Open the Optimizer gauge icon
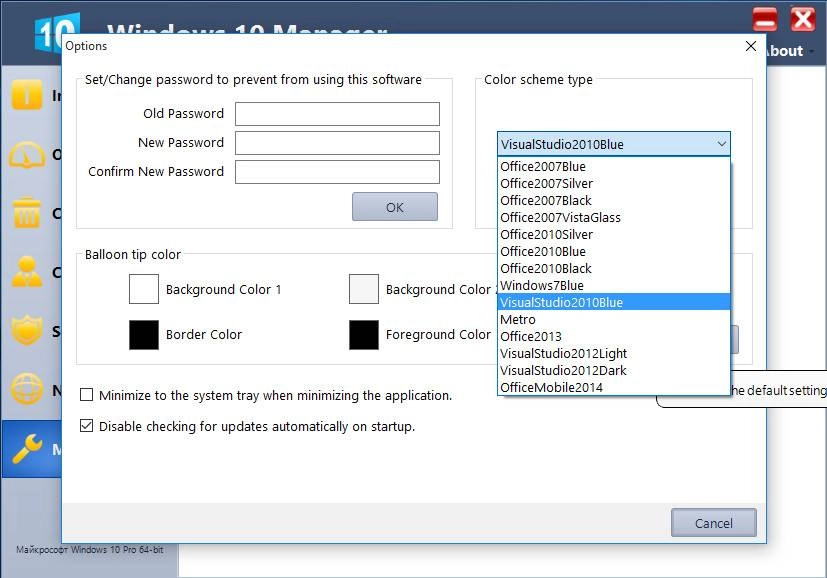Viewport: 827px width, 578px height. click(26, 155)
